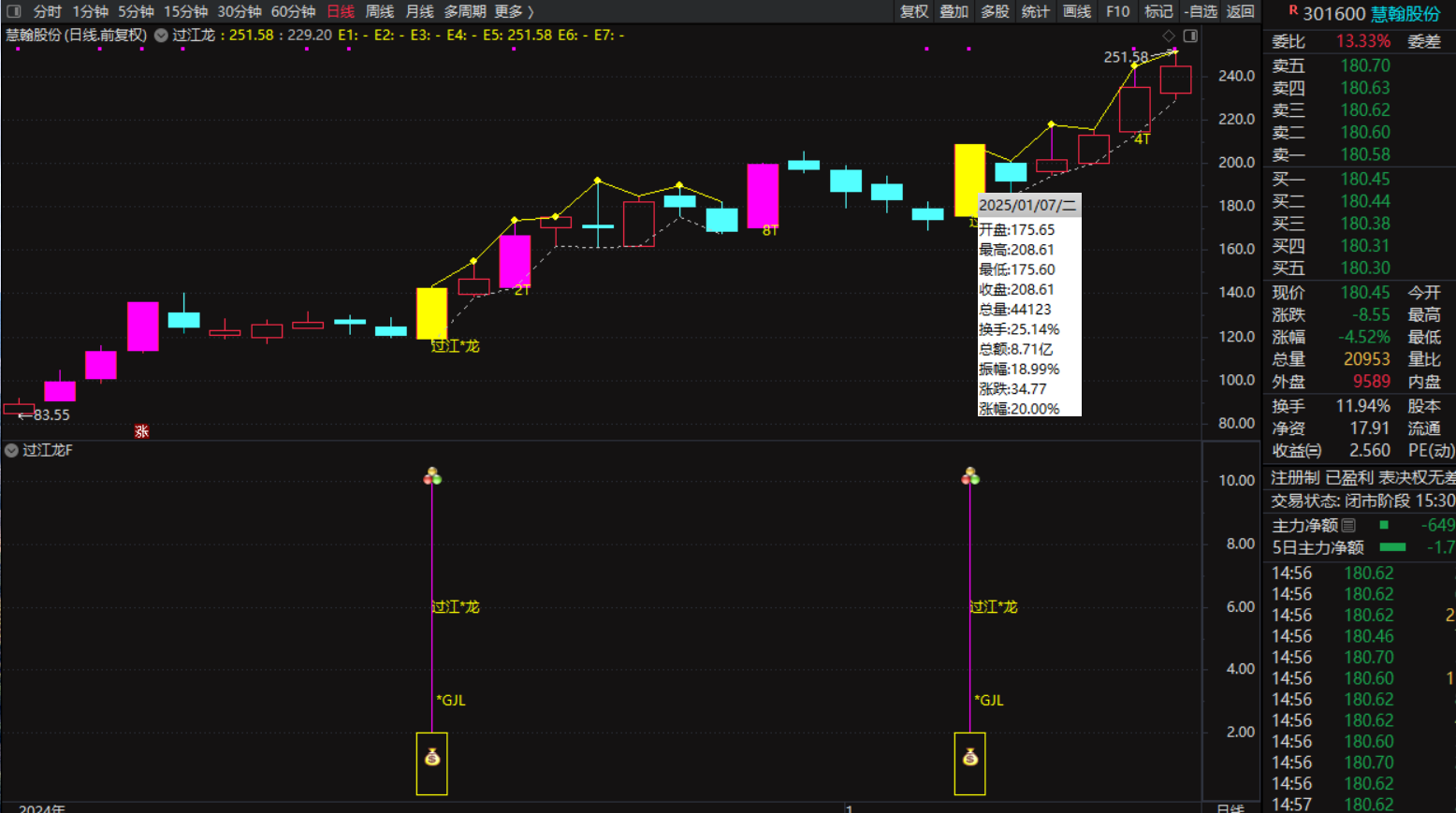This screenshot has width=1456, height=813.
Task: Click the diamond icon above the price axis
Action: click(1169, 36)
